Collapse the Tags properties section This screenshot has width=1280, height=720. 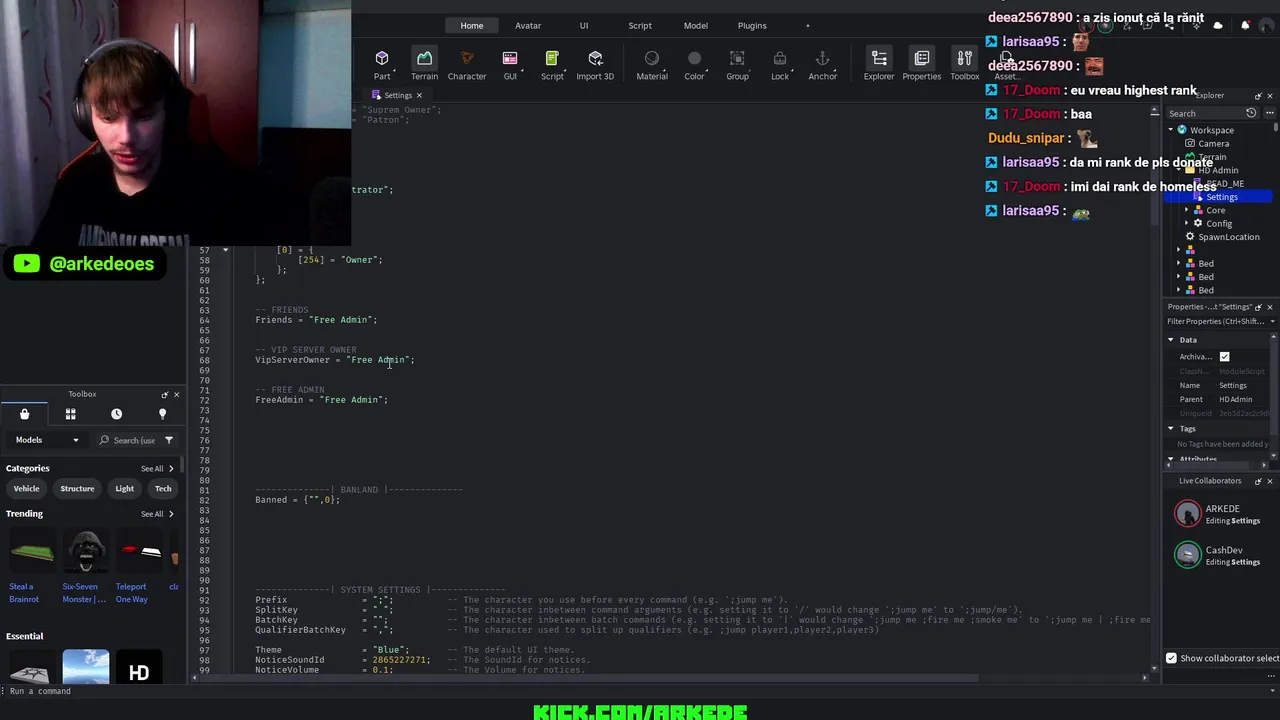[1171, 429]
